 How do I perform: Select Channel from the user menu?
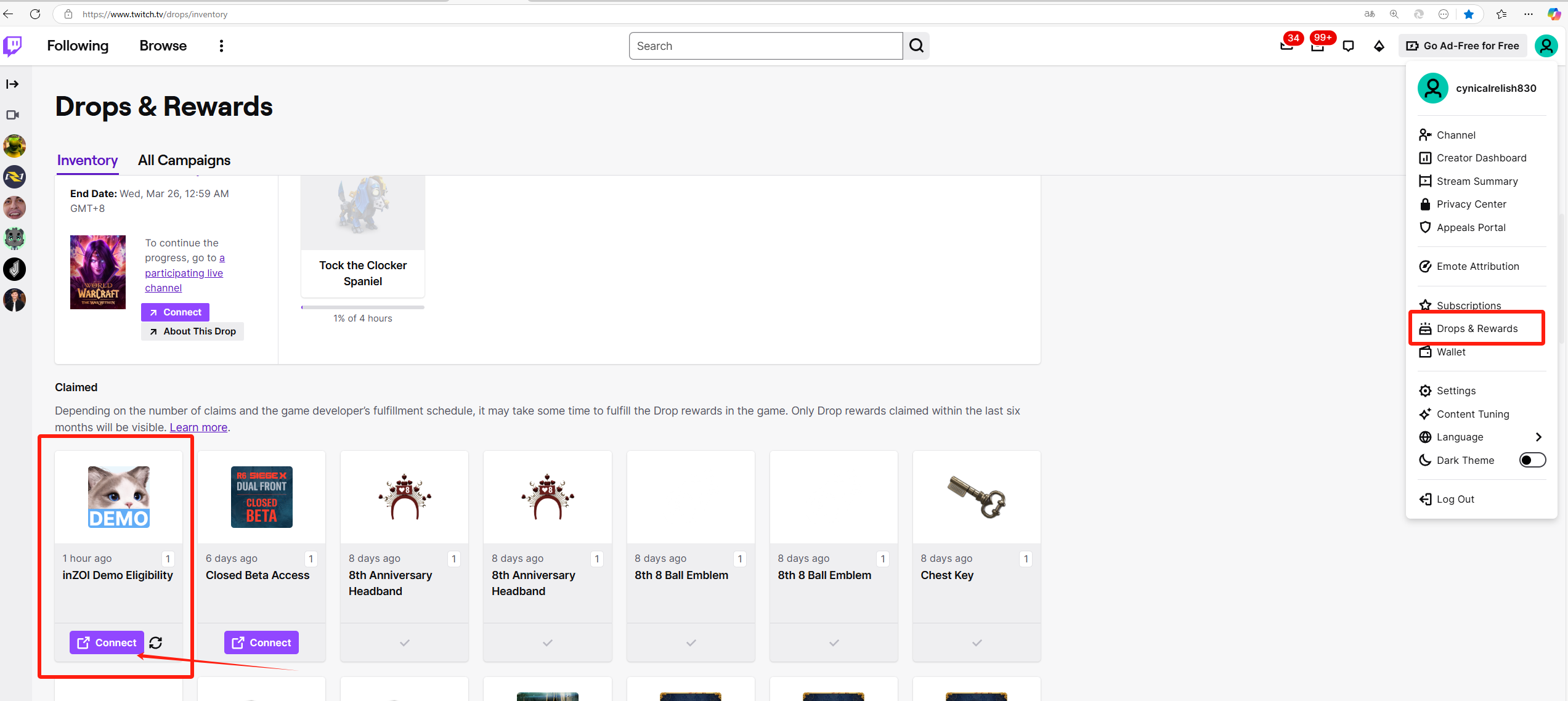click(1481, 135)
